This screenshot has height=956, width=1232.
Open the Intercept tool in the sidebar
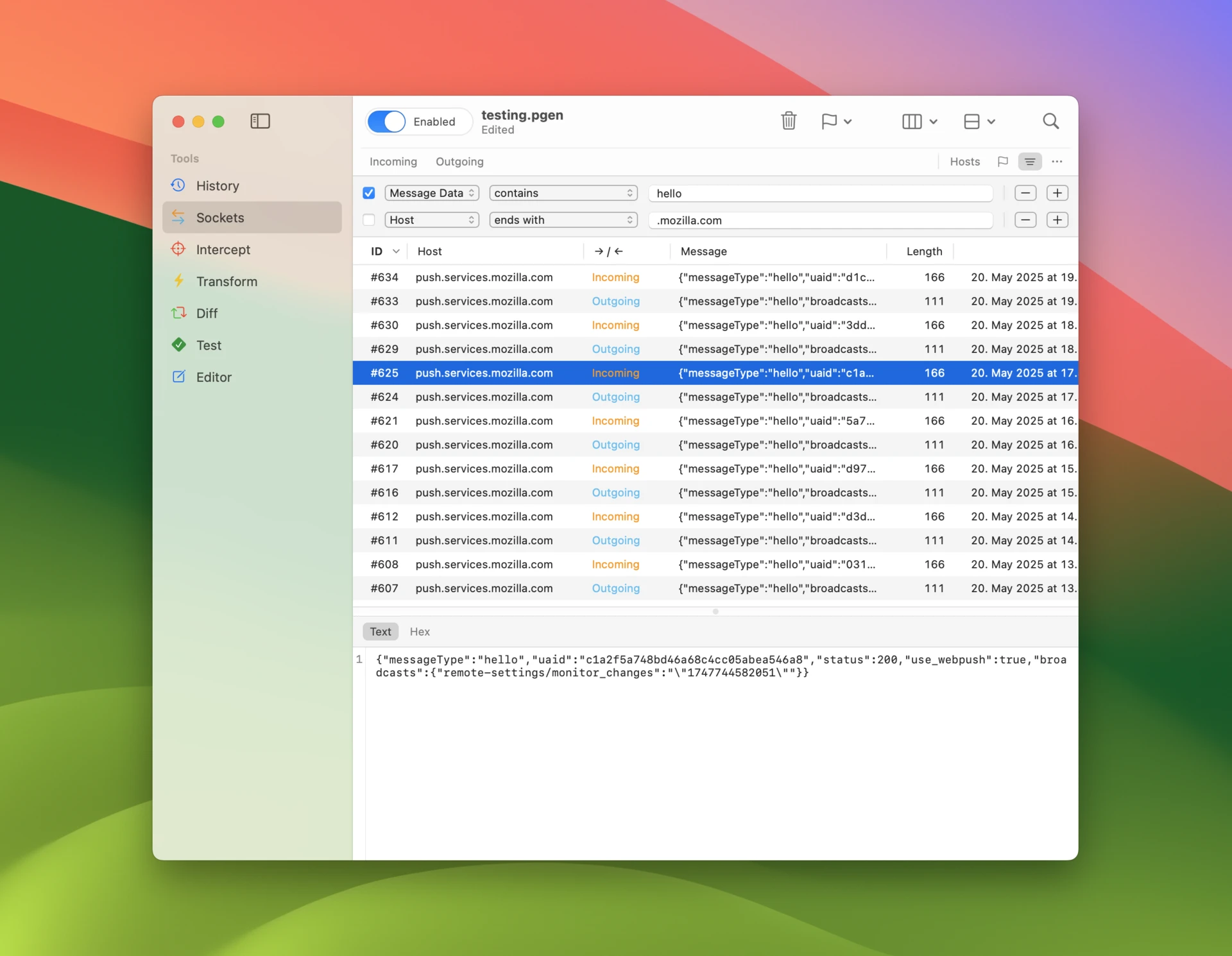(x=223, y=250)
